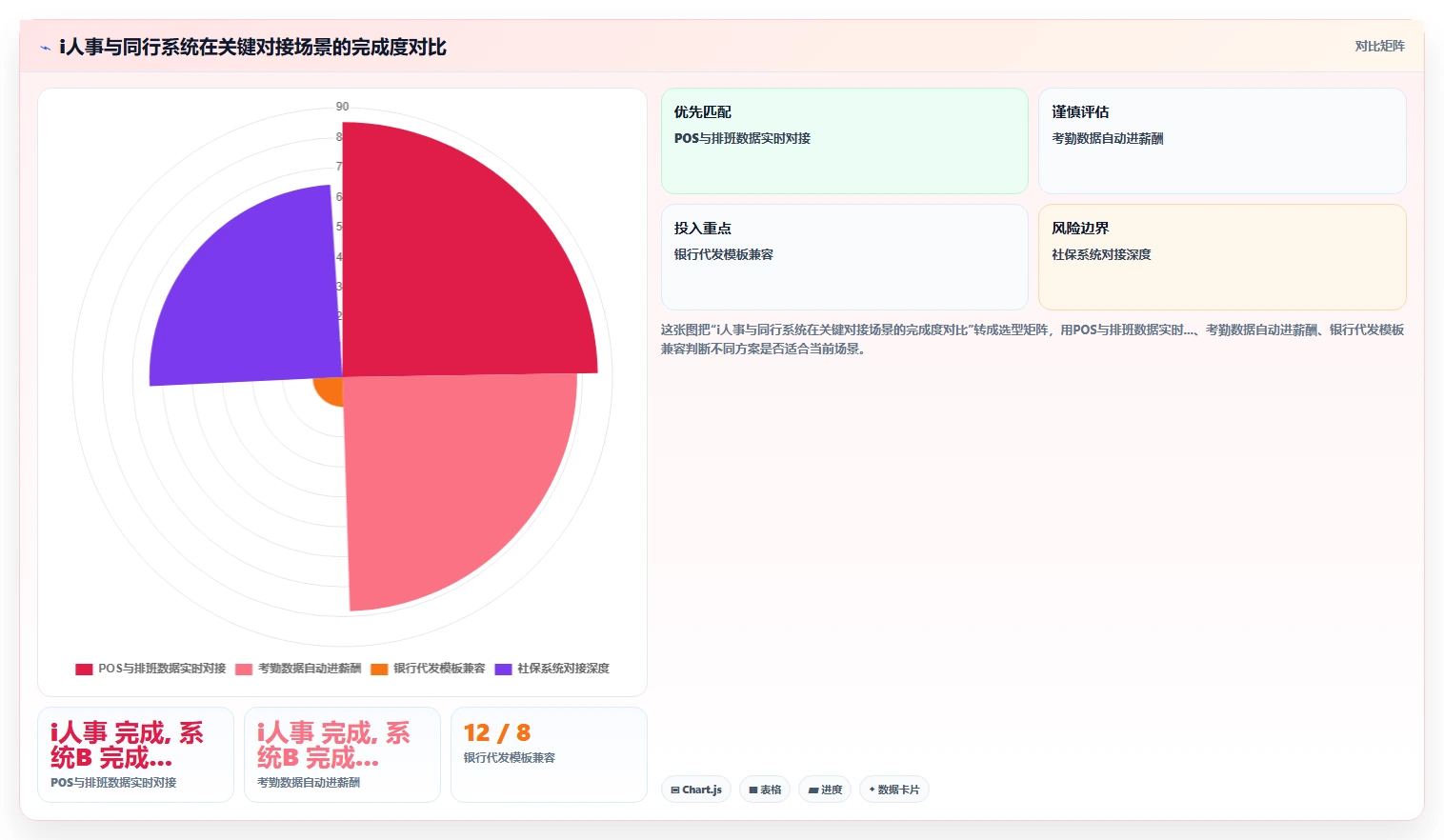Screen dimensions: 1444x840
Task: Select the 进度 chip
Action: pos(825,790)
